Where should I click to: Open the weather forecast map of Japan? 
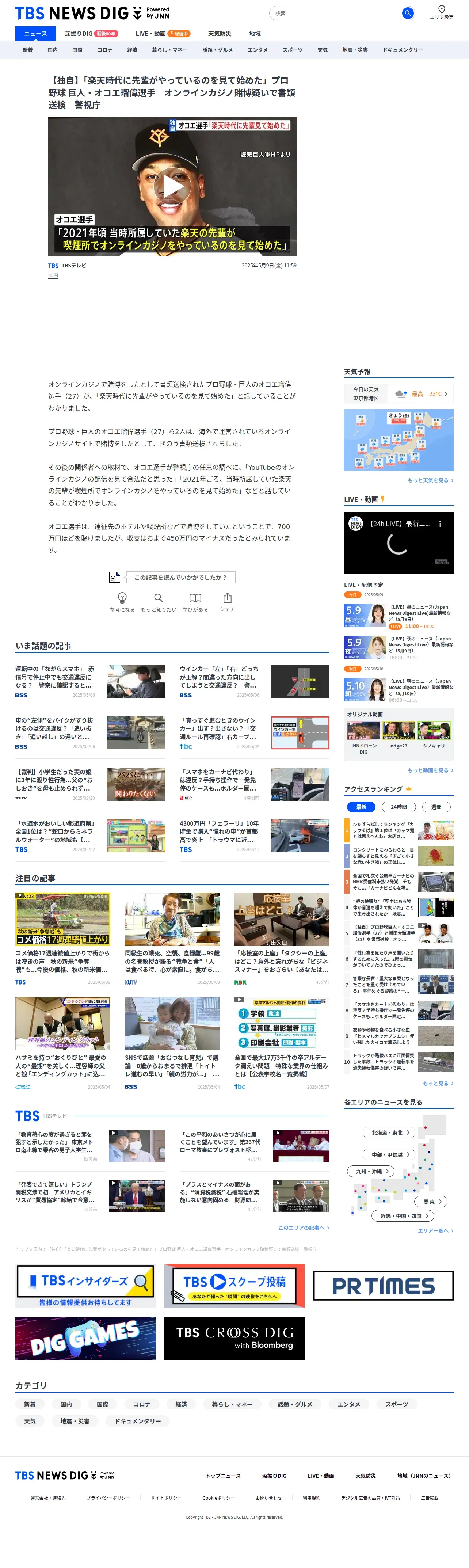(x=399, y=440)
